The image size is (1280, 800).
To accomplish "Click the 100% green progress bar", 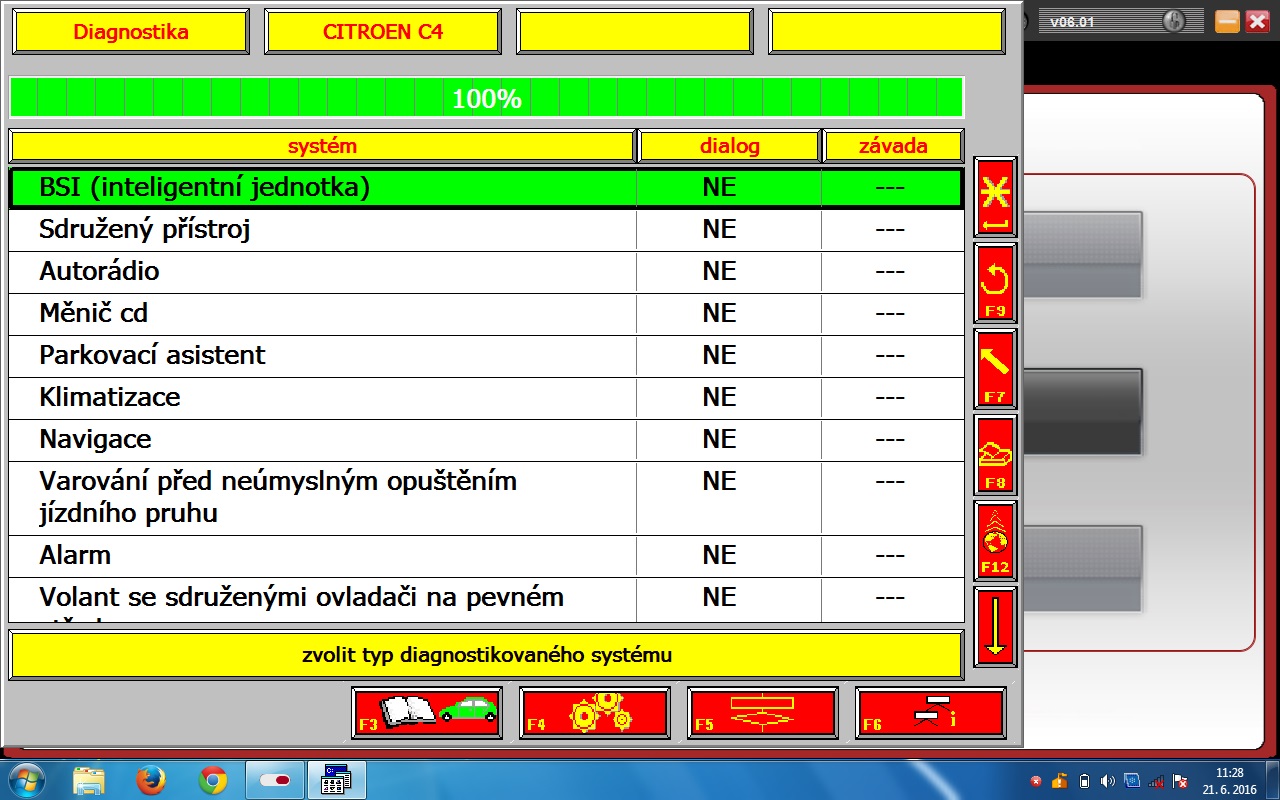I will [486, 98].
